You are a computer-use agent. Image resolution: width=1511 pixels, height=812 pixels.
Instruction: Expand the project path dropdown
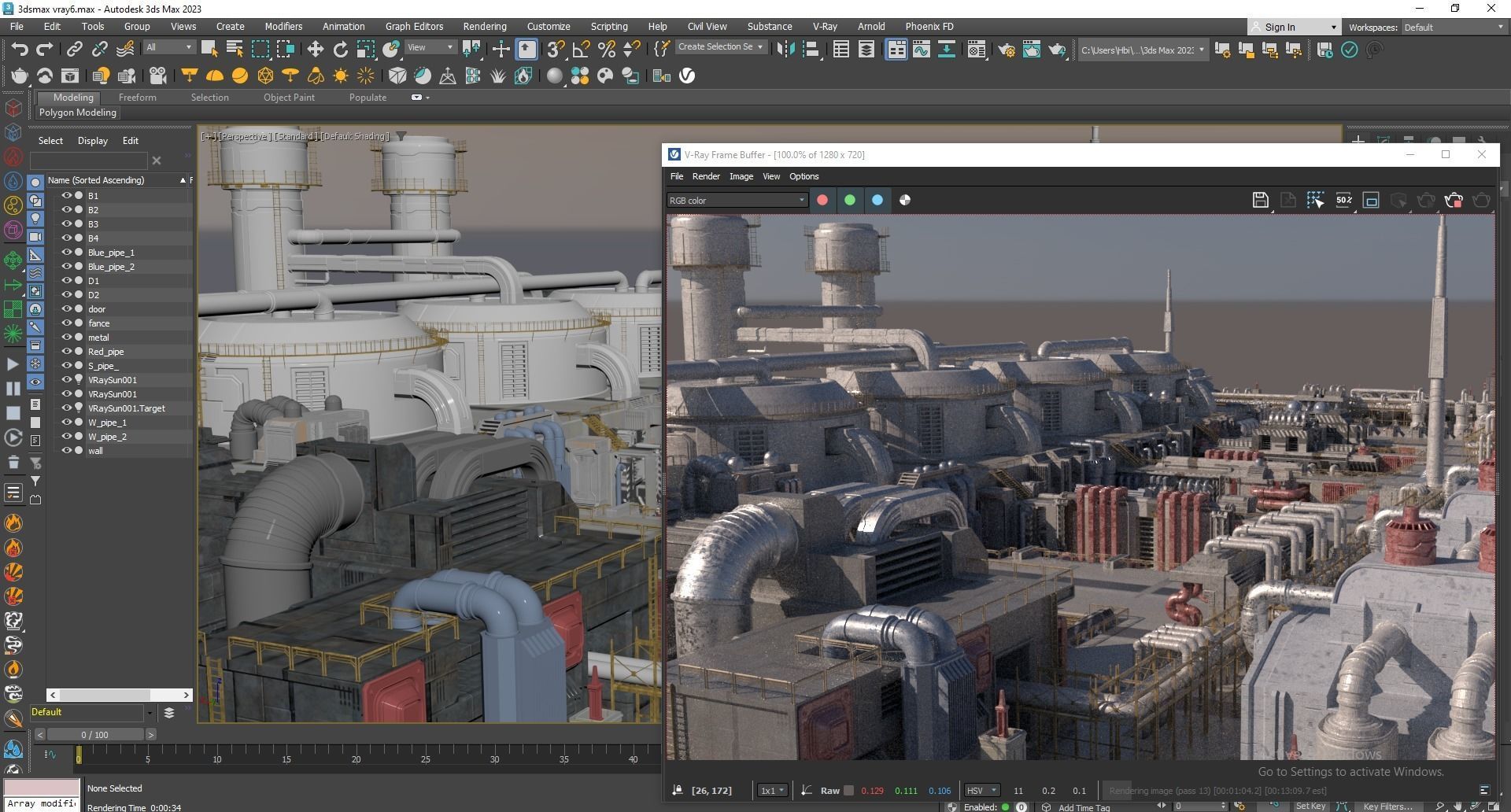pos(1201,50)
